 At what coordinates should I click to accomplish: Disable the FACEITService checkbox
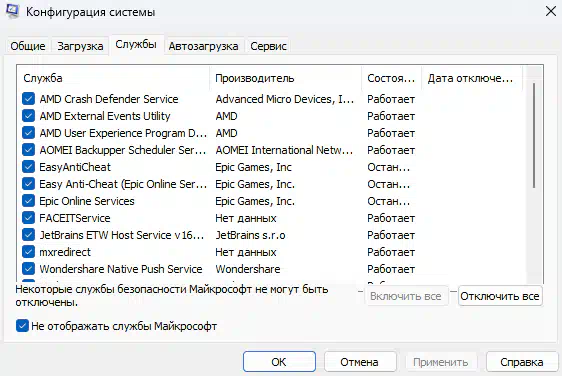(28, 218)
